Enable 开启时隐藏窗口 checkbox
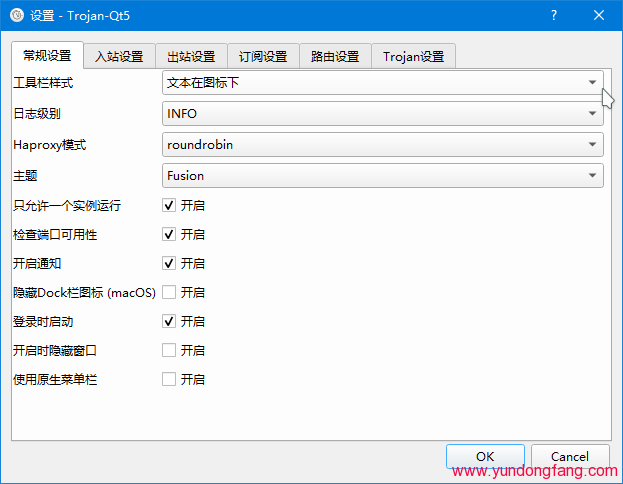Screen dimensions: 623x484 pos(169,351)
